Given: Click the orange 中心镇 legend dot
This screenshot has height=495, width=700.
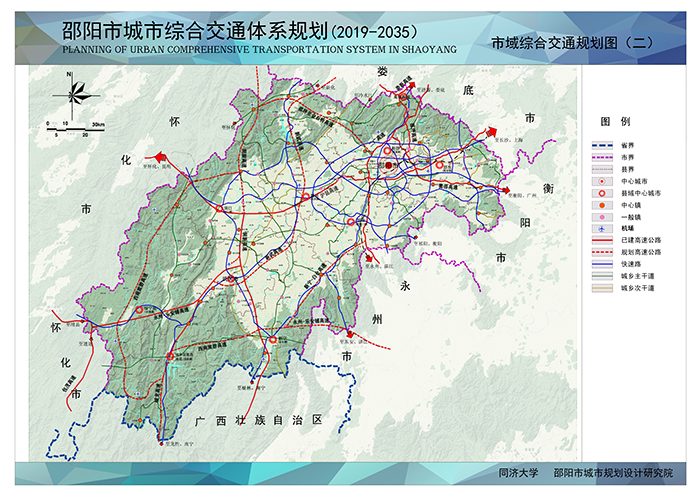Looking at the screenshot, I should [x=600, y=204].
